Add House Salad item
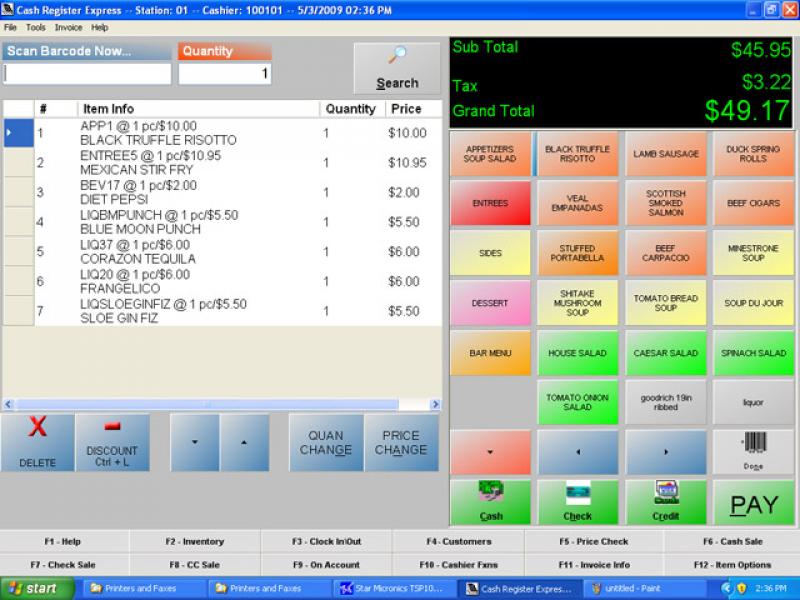This screenshot has height=600, width=800. [x=578, y=353]
